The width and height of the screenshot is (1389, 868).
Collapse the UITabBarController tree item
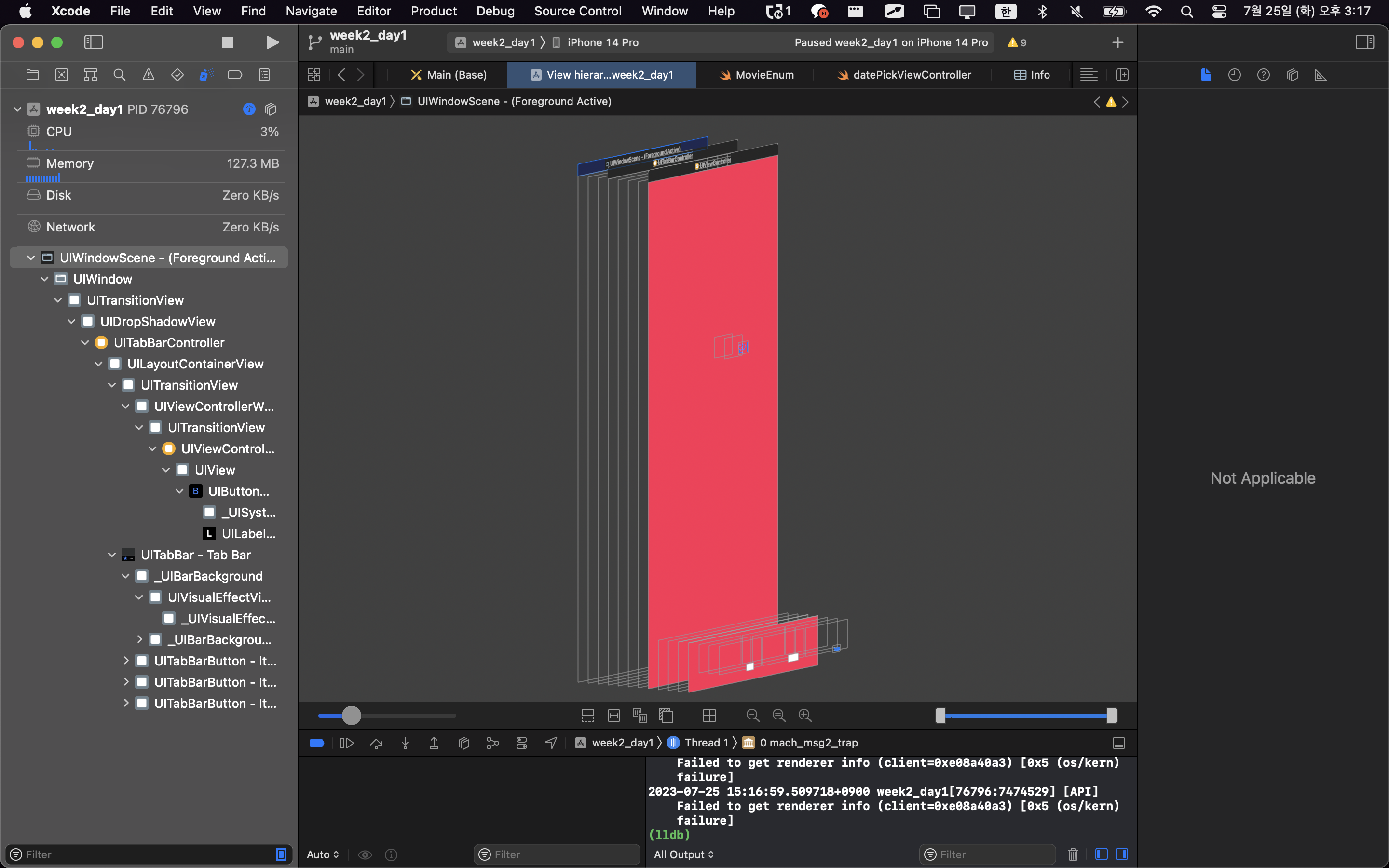tap(85, 343)
